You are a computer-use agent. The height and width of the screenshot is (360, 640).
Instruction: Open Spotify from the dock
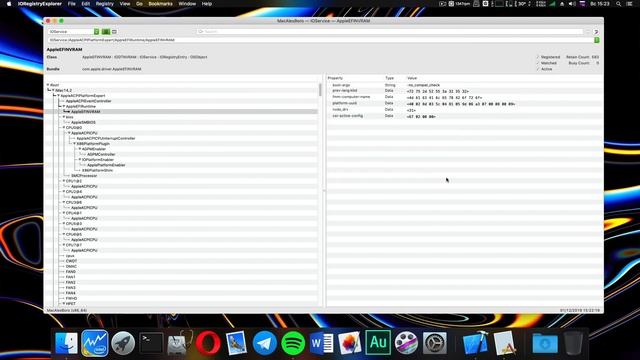[293, 343]
